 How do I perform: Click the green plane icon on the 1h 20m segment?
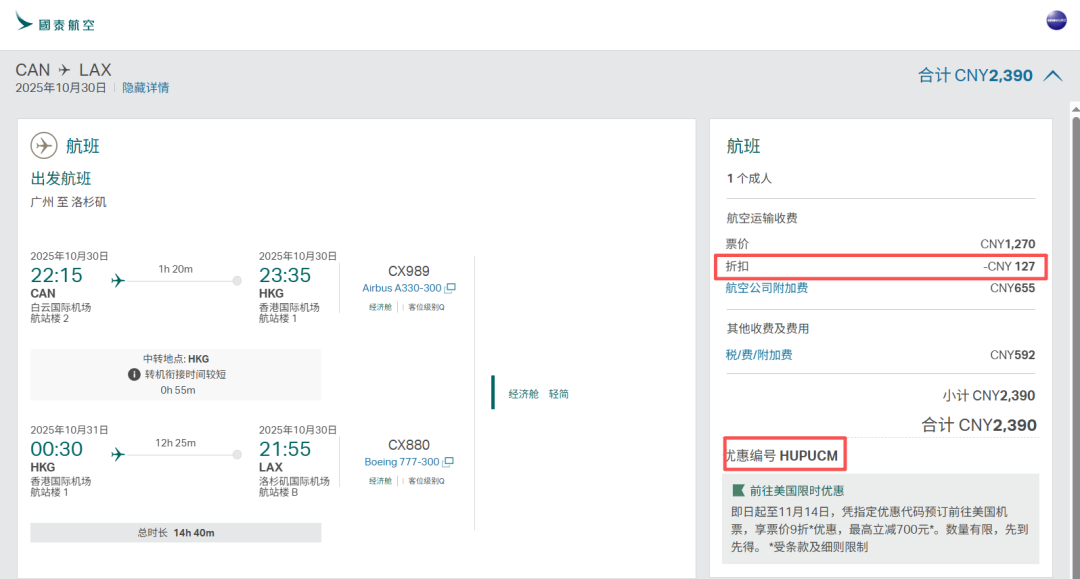(x=119, y=281)
